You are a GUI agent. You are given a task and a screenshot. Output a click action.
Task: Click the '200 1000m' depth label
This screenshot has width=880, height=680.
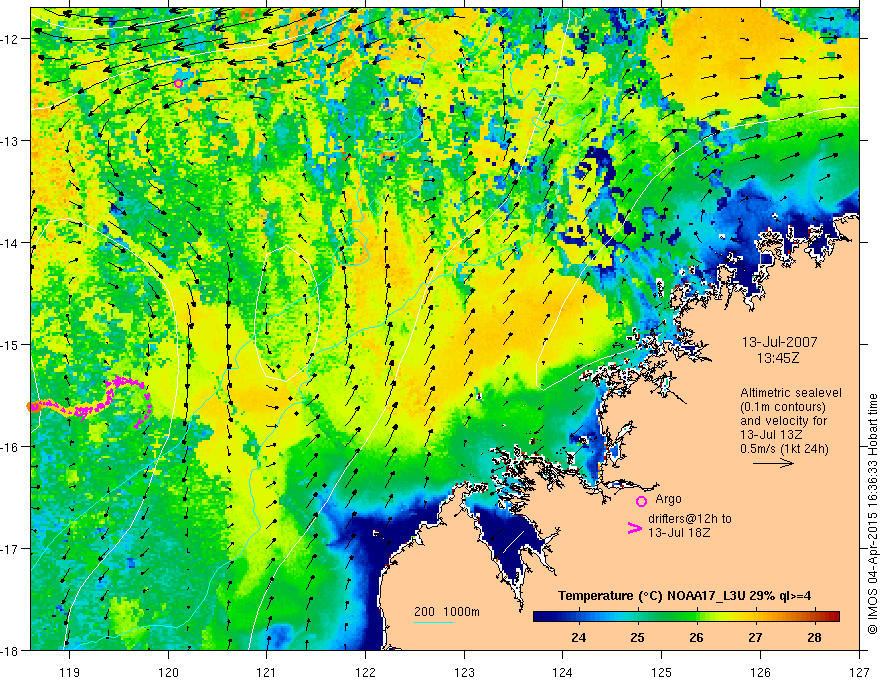(x=447, y=612)
